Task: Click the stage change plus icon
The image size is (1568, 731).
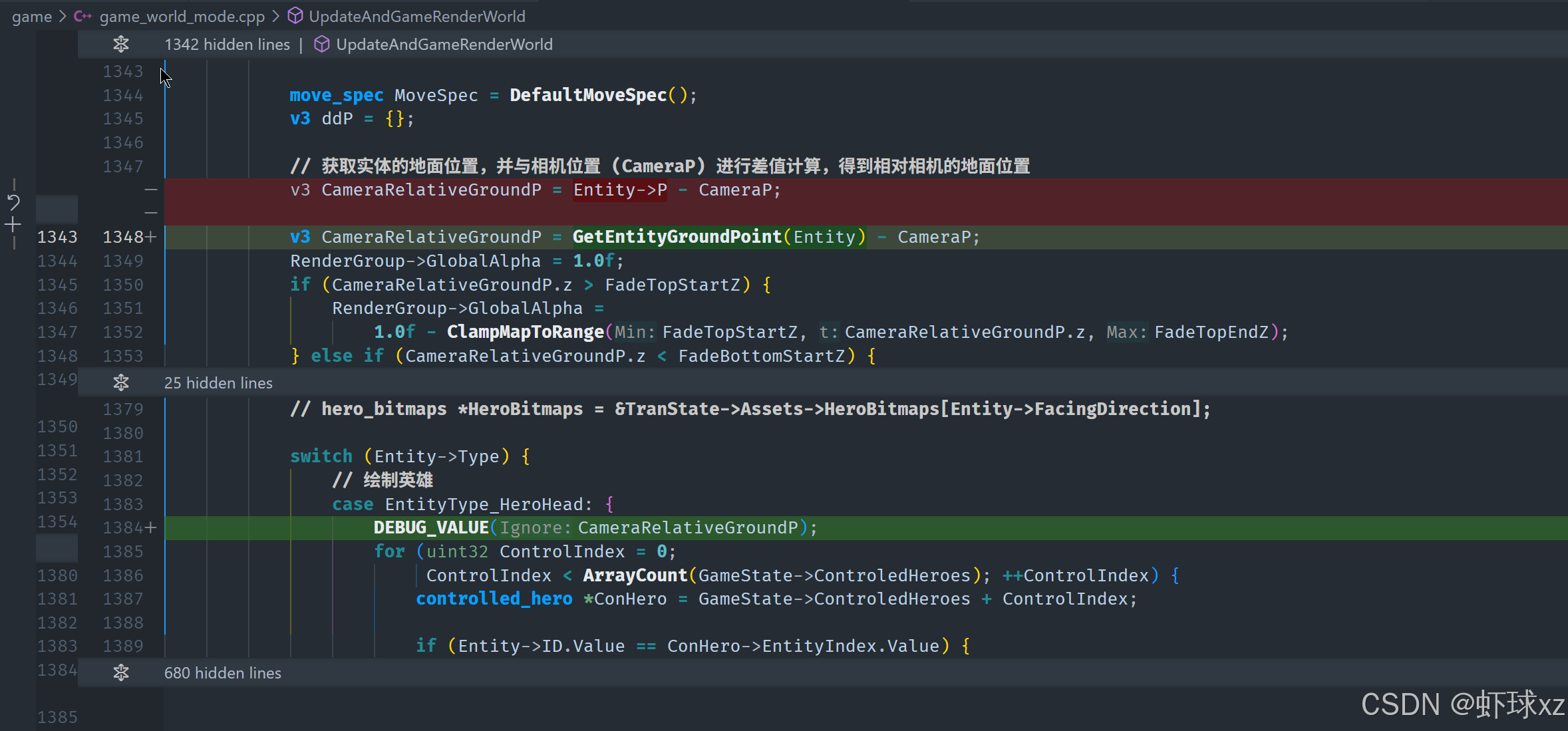Action: (x=13, y=225)
